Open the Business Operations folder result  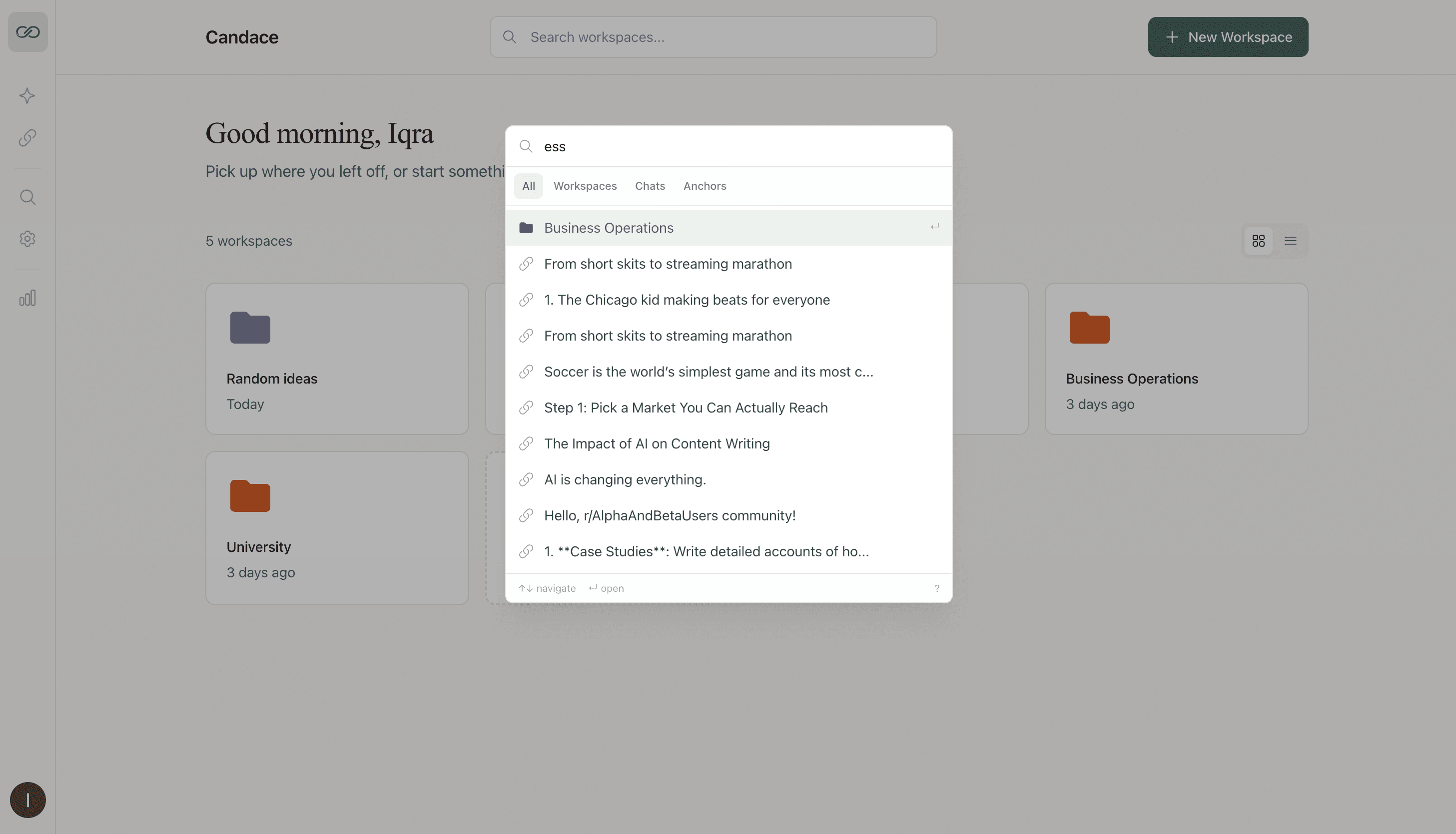pyautogui.click(x=609, y=227)
